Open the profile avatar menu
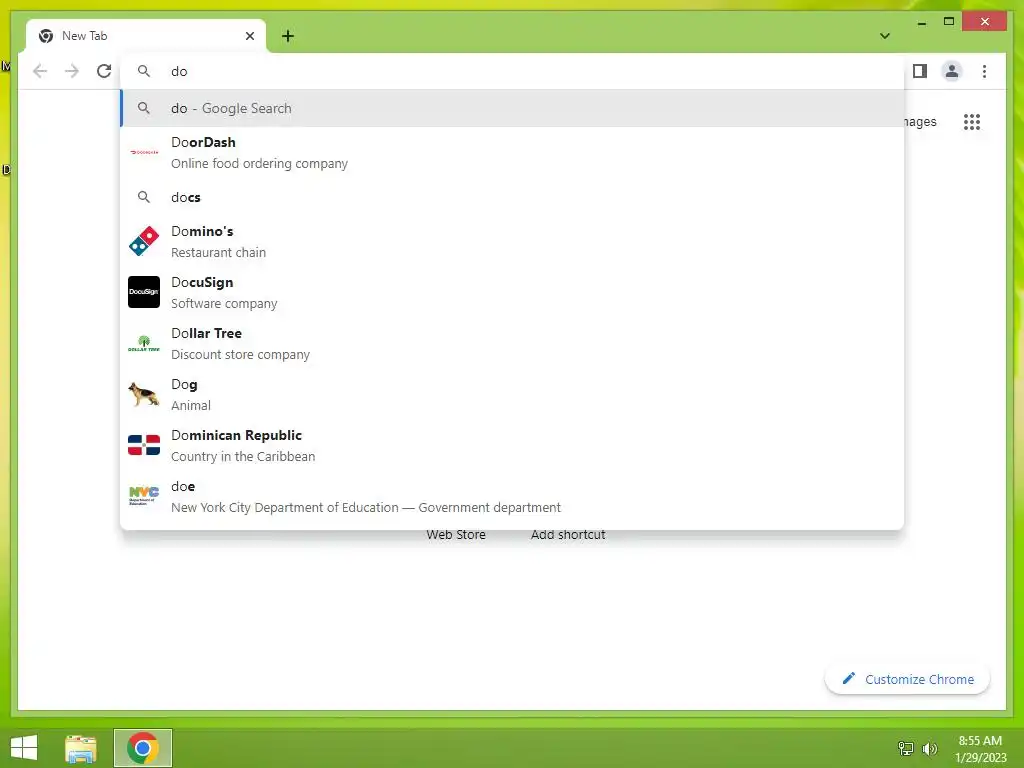Screen dimensions: 1024x768 [952, 71]
